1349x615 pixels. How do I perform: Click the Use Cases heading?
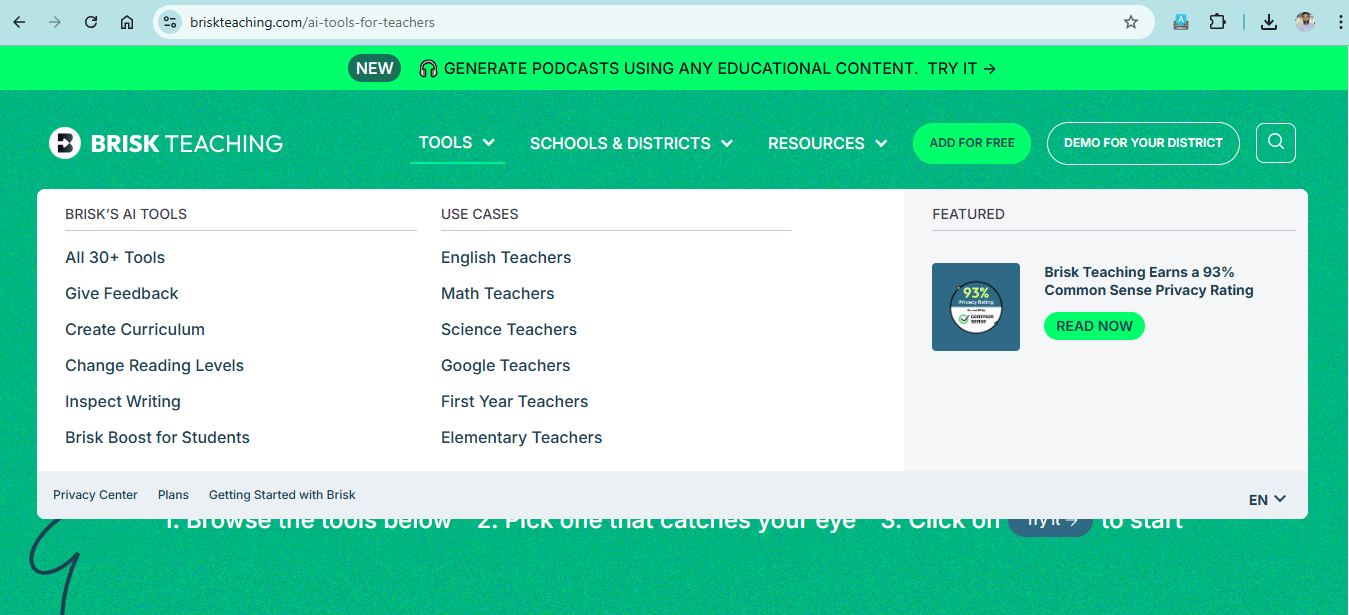point(480,214)
